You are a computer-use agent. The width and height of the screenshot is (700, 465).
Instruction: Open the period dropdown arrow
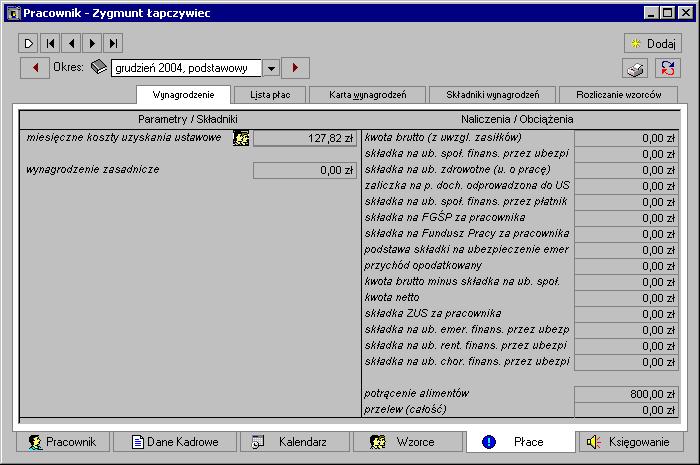point(271,68)
